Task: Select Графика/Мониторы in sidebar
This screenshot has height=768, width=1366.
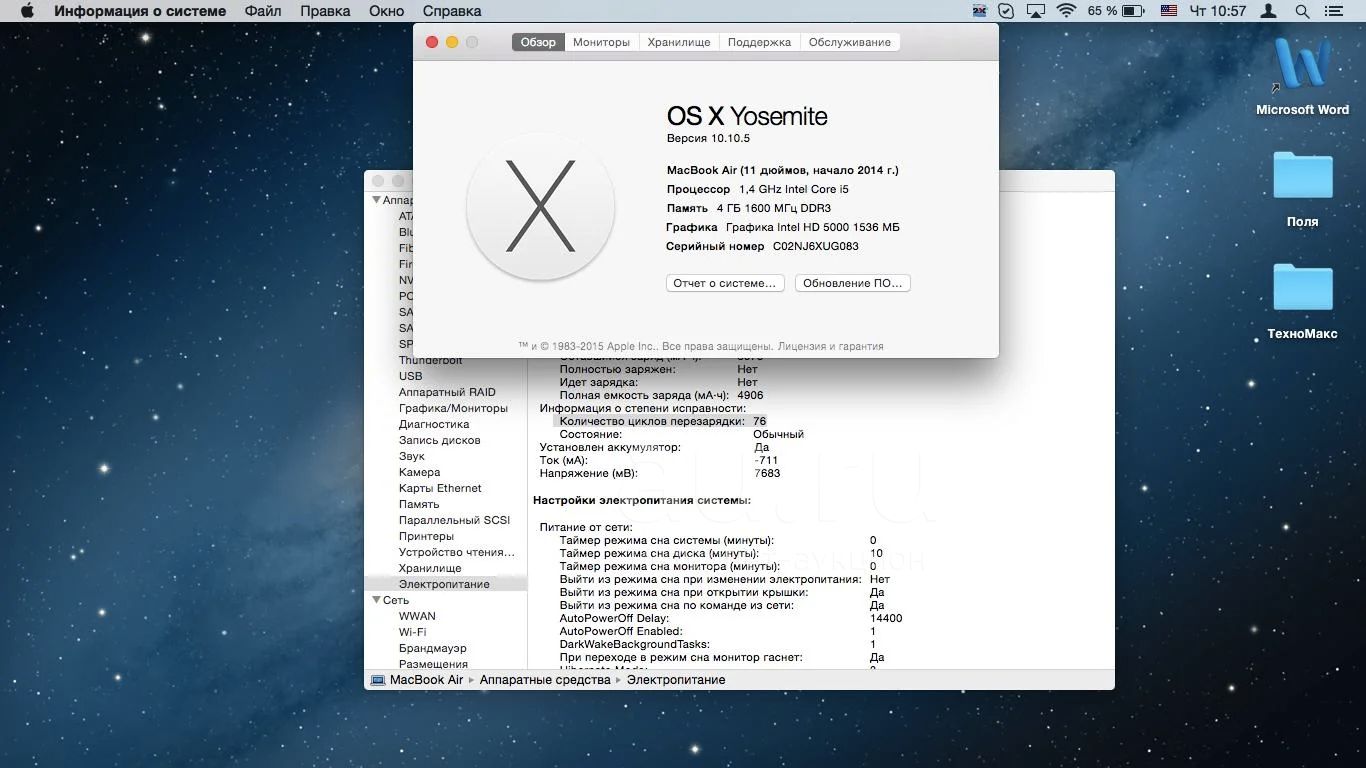Action: click(x=453, y=408)
